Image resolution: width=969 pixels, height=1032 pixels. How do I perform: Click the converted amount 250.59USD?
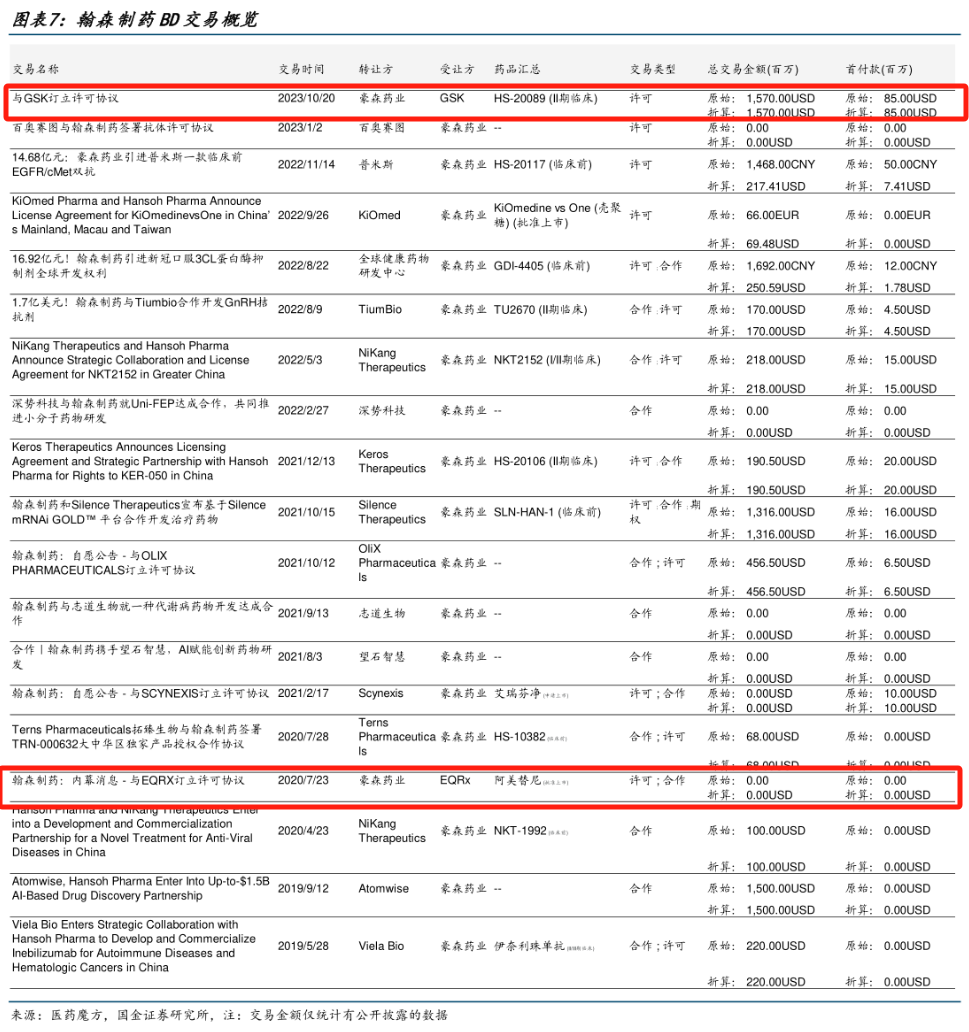point(775,288)
